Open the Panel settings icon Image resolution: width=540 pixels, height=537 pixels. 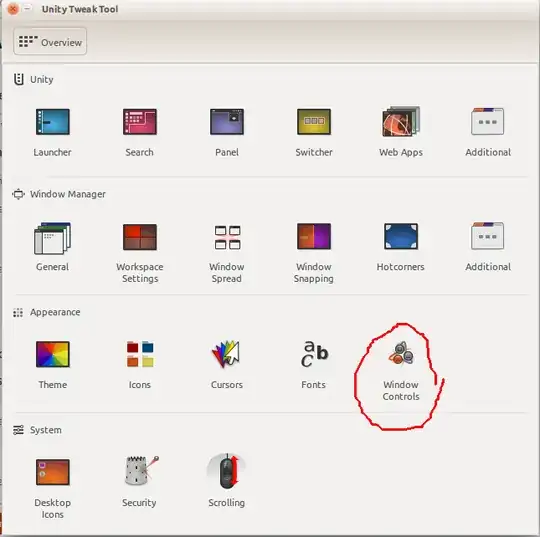[227, 122]
